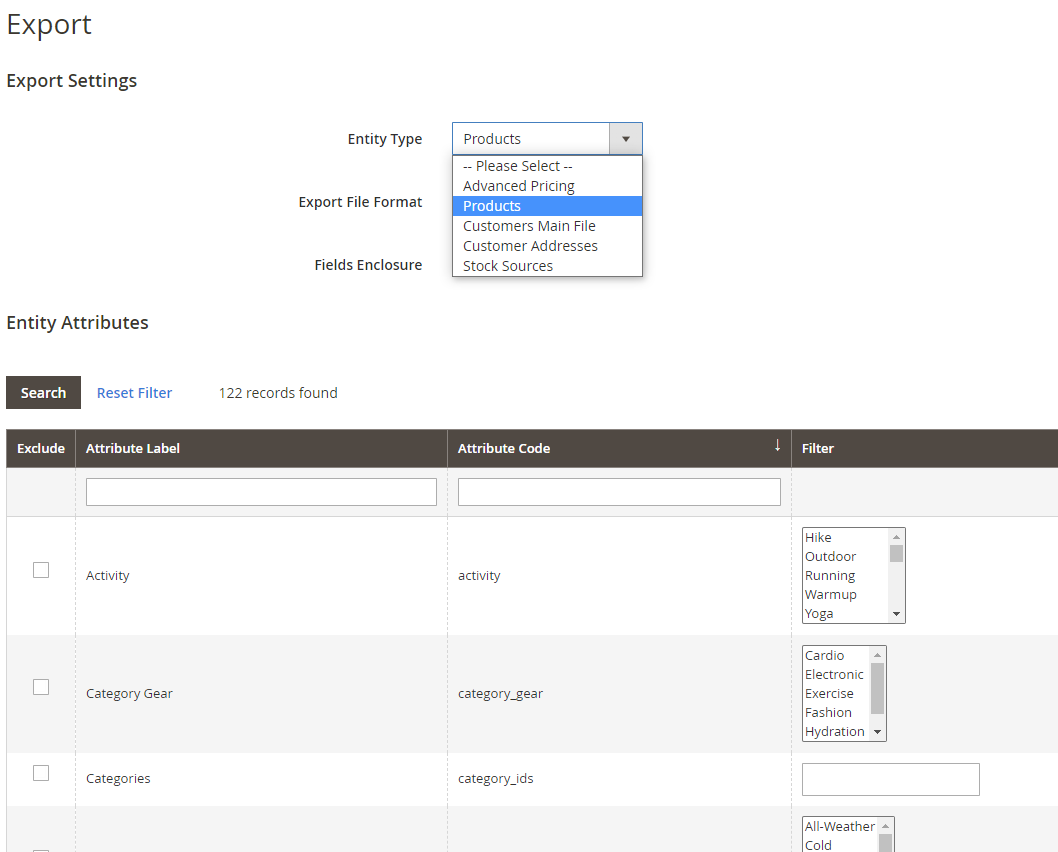Select Customer Addresses entity type
1058x852 pixels.
click(x=530, y=246)
